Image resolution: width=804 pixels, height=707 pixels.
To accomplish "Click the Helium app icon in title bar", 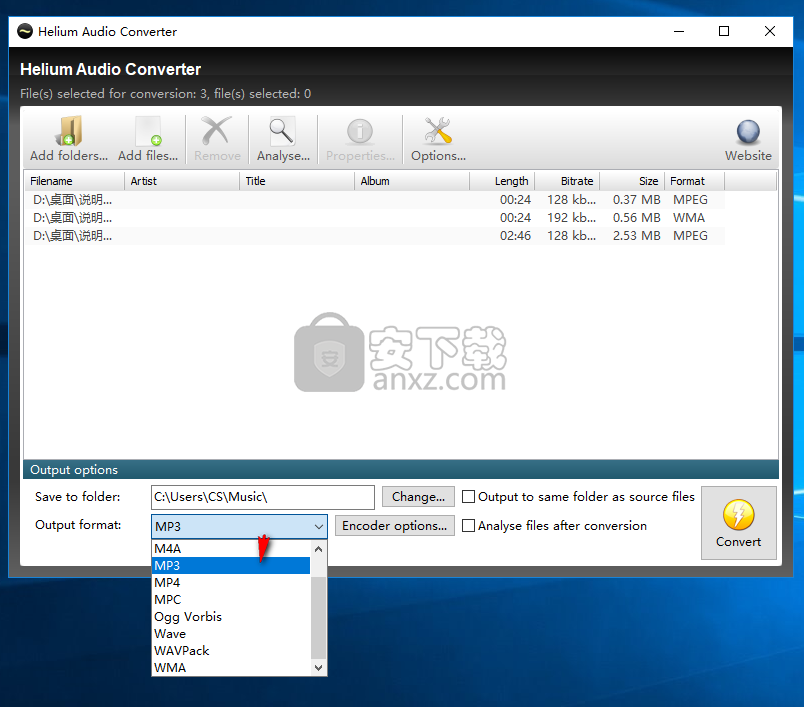I will (25, 31).
